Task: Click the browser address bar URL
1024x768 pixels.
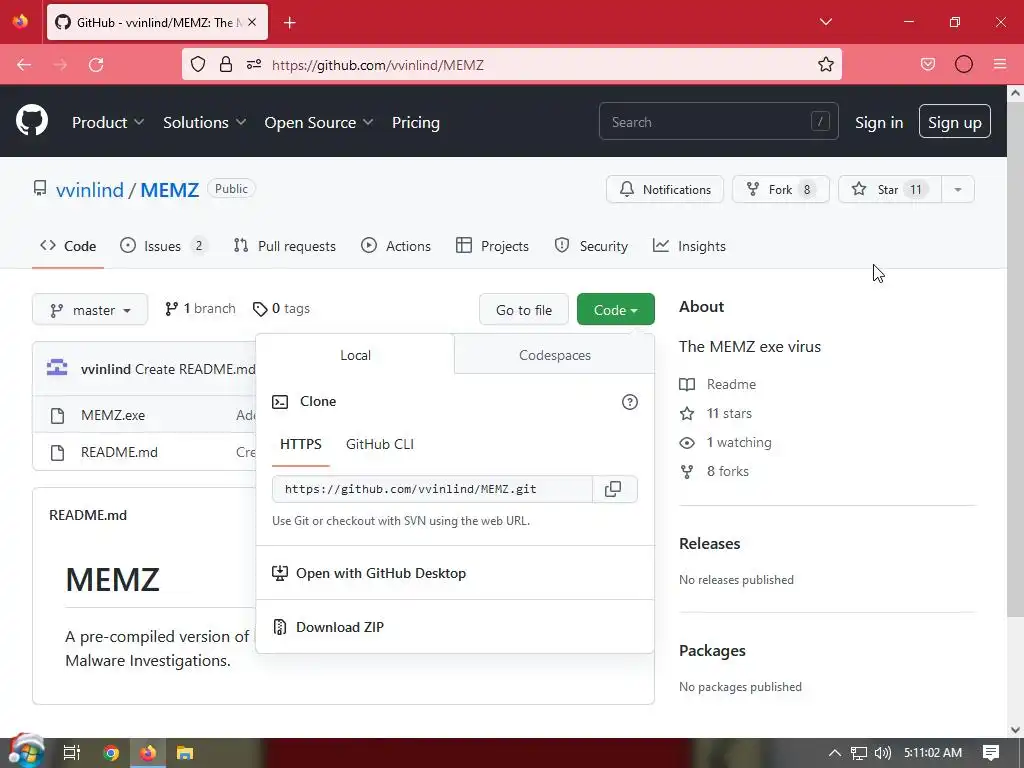Action: [377, 65]
